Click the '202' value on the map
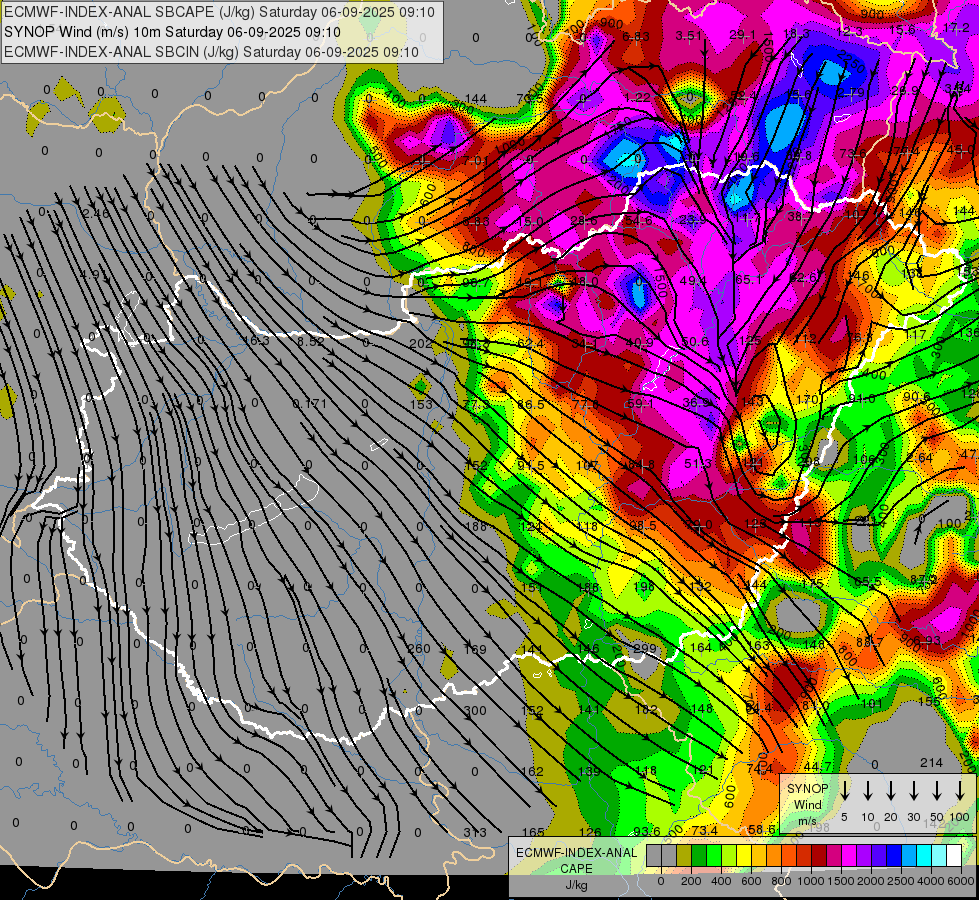979x900 pixels. tap(421, 344)
